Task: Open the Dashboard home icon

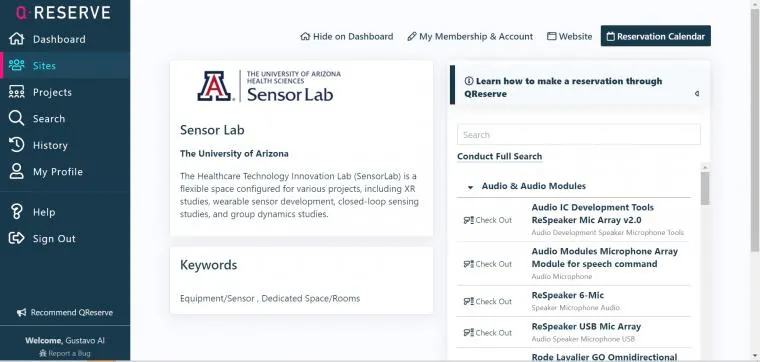Action: point(16,39)
